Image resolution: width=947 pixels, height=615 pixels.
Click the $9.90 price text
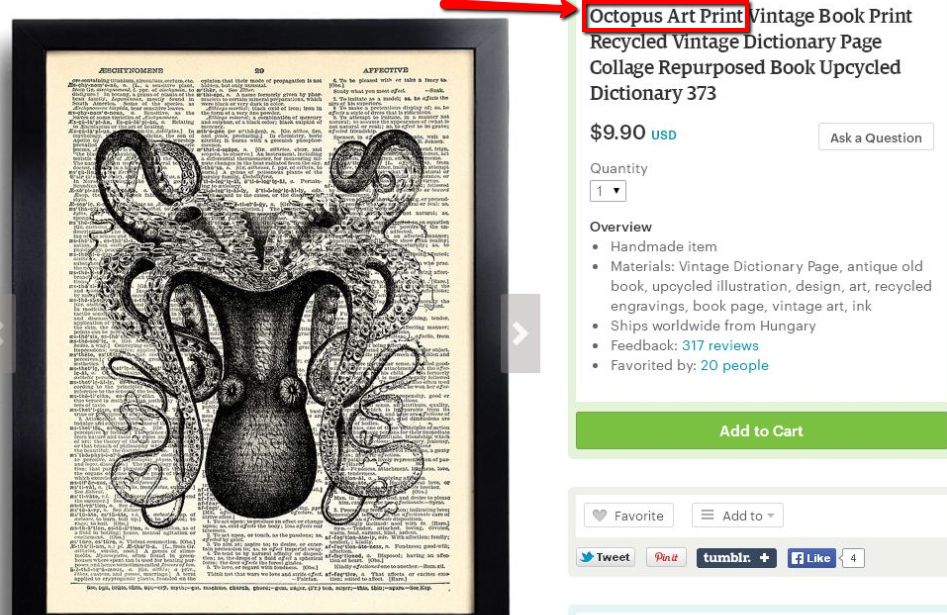[x=618, y=132]
